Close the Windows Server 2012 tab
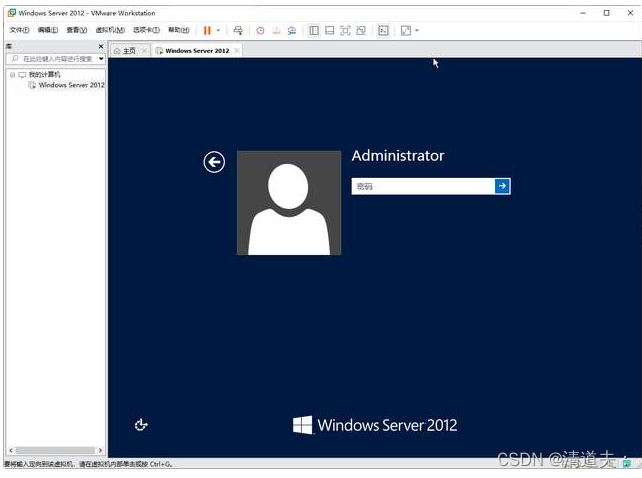 tap(237, 51)
